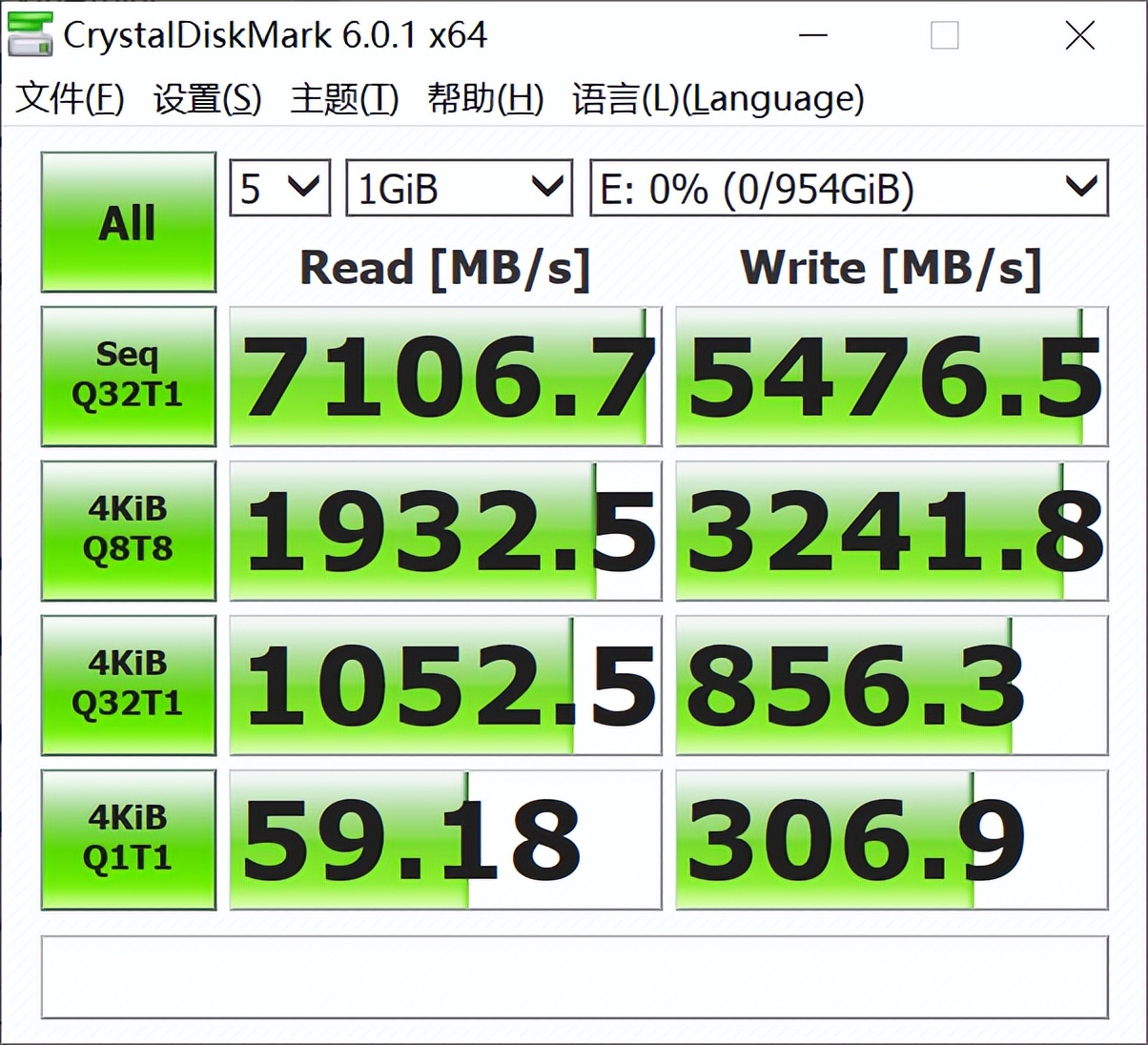Minimize the CrystalDiskMark window

click(x=812, y=36)
